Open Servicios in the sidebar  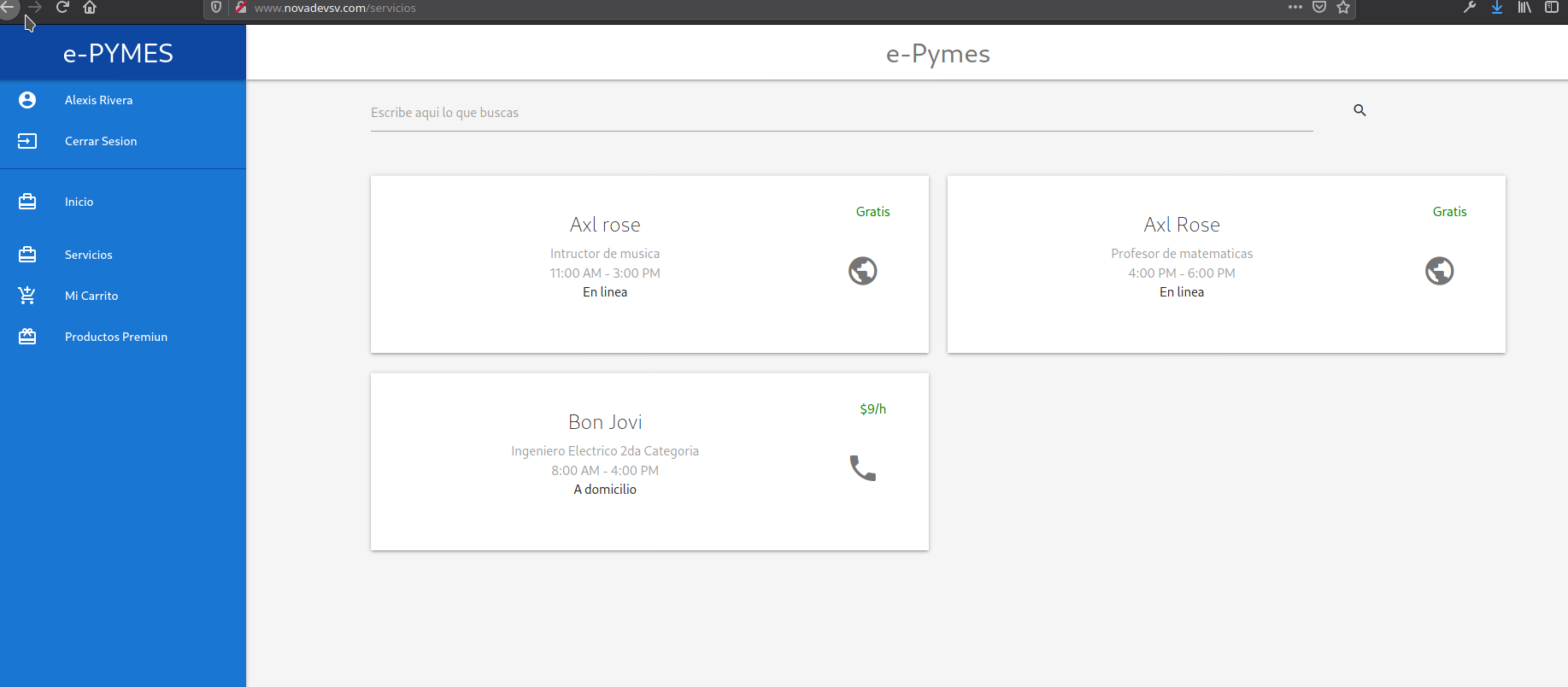[x=123, y=255]
